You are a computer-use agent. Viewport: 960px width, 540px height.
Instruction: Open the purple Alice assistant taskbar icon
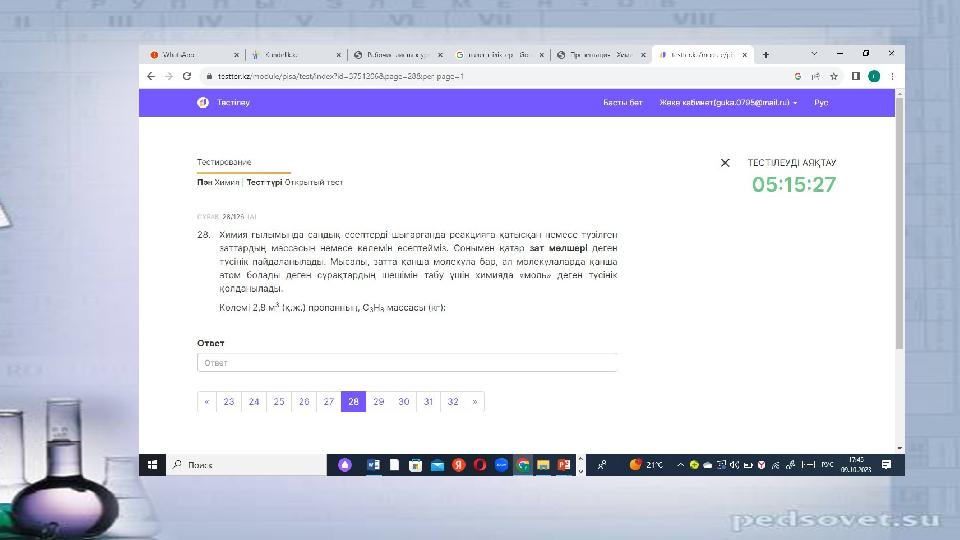[x=345, y=465]
